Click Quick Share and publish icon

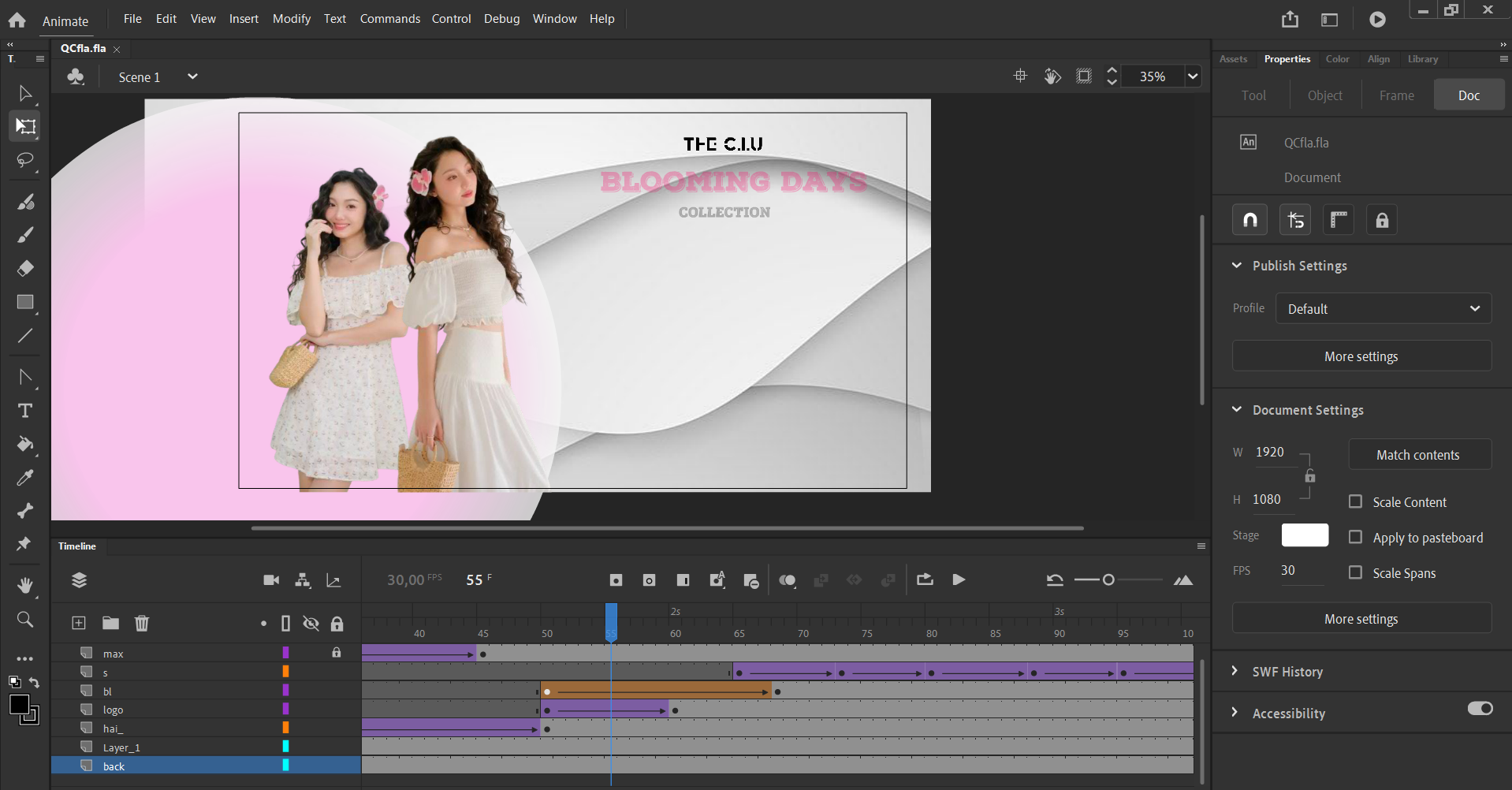(x=1290, y=20)
